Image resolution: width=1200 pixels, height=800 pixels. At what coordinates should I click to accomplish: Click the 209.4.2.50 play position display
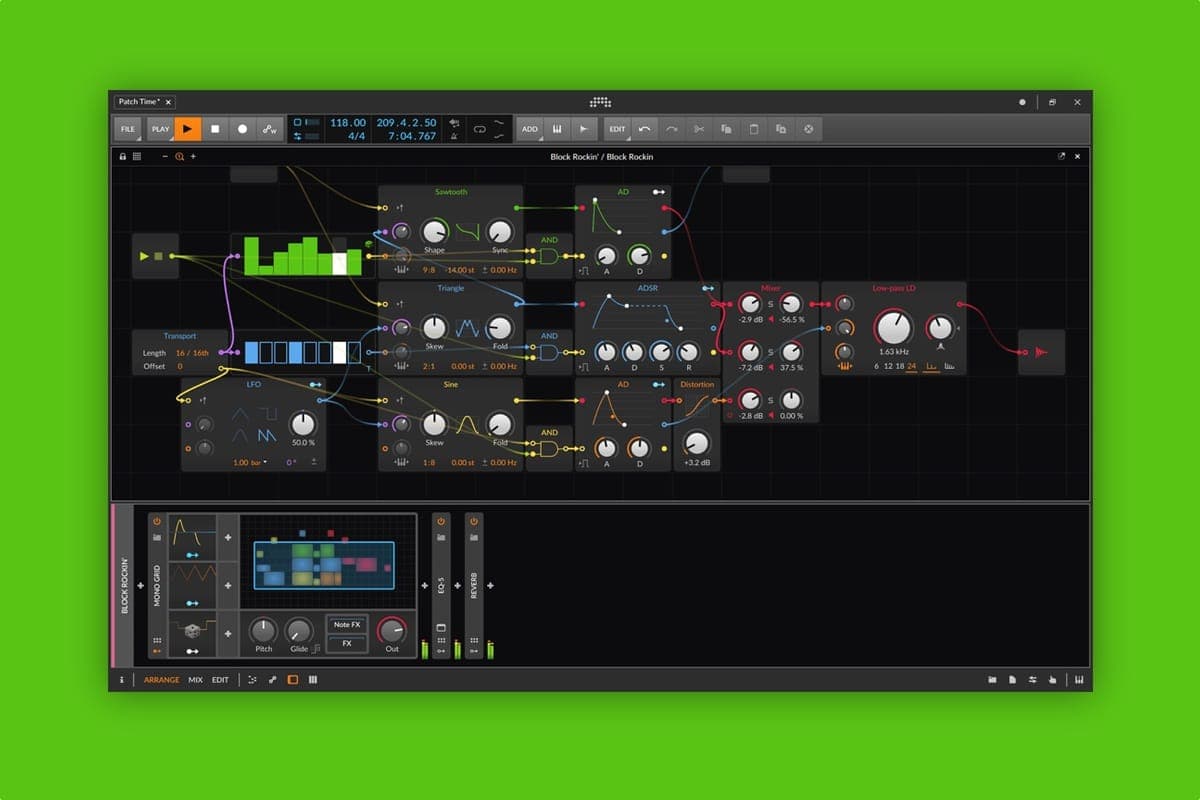[x=406, y=122]
